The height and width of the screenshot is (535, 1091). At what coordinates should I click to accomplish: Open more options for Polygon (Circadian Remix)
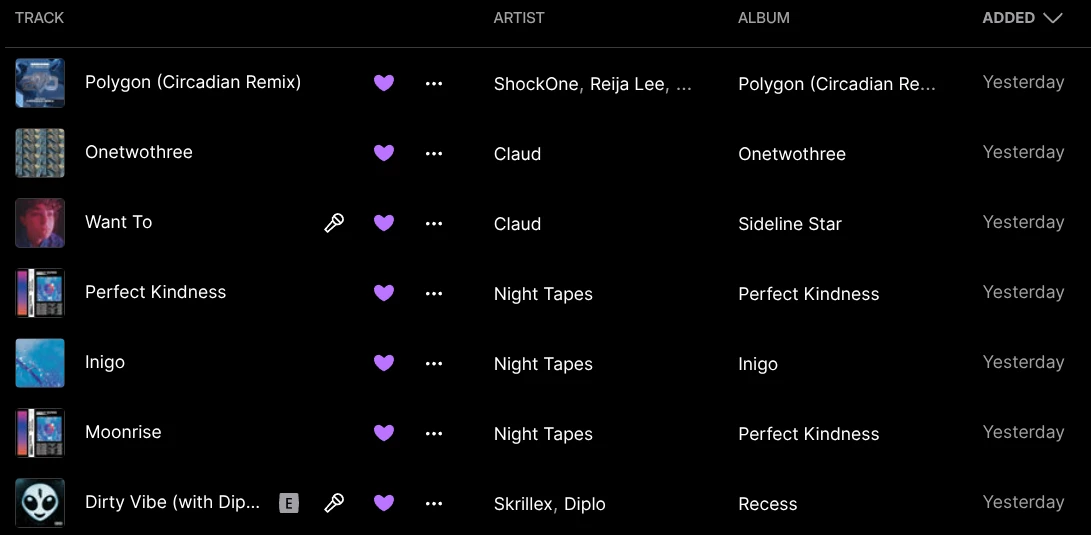[434, 83]
